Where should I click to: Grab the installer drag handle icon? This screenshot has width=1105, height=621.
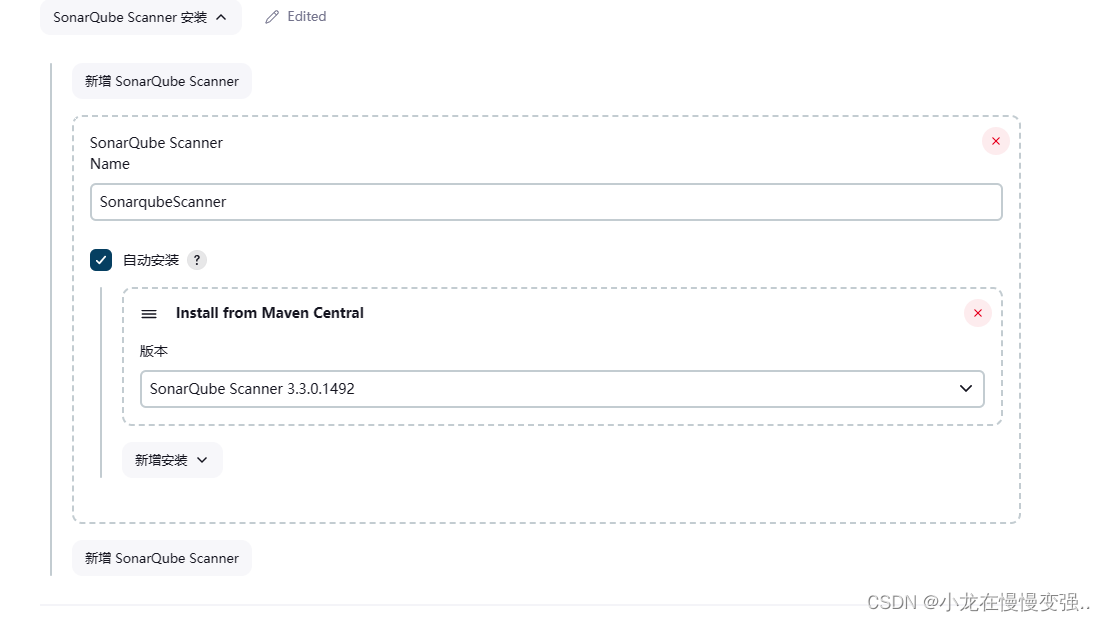click(149, 314)
